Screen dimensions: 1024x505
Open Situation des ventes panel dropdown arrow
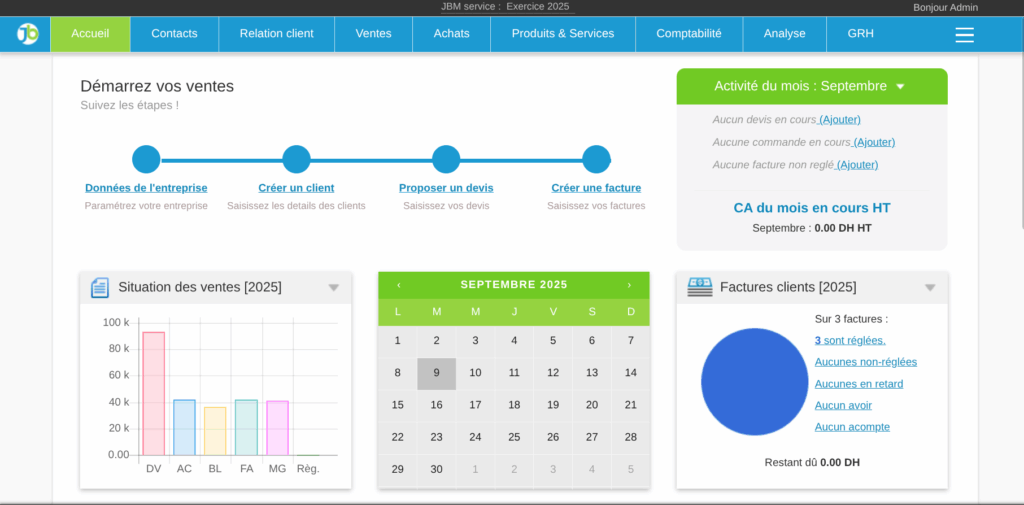pos(334,288)
